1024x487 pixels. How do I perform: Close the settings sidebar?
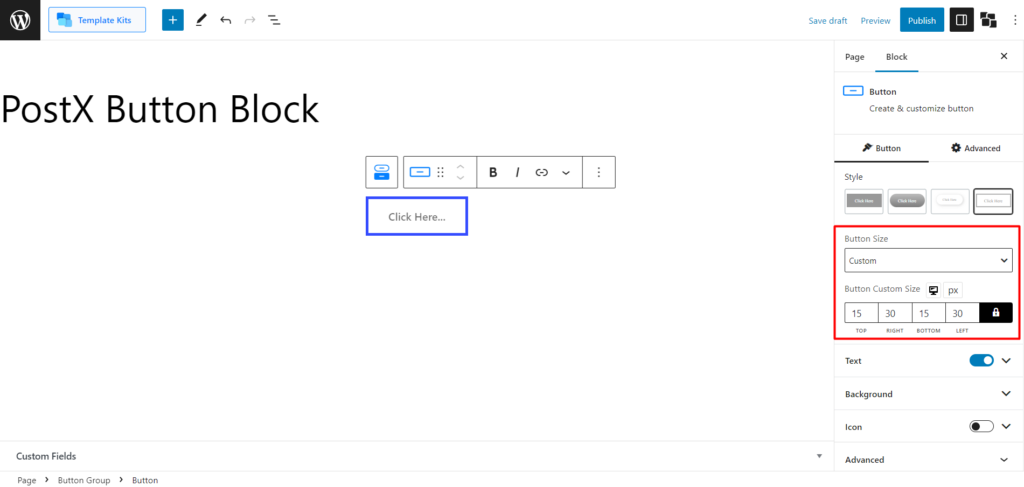click(1004, 57)
